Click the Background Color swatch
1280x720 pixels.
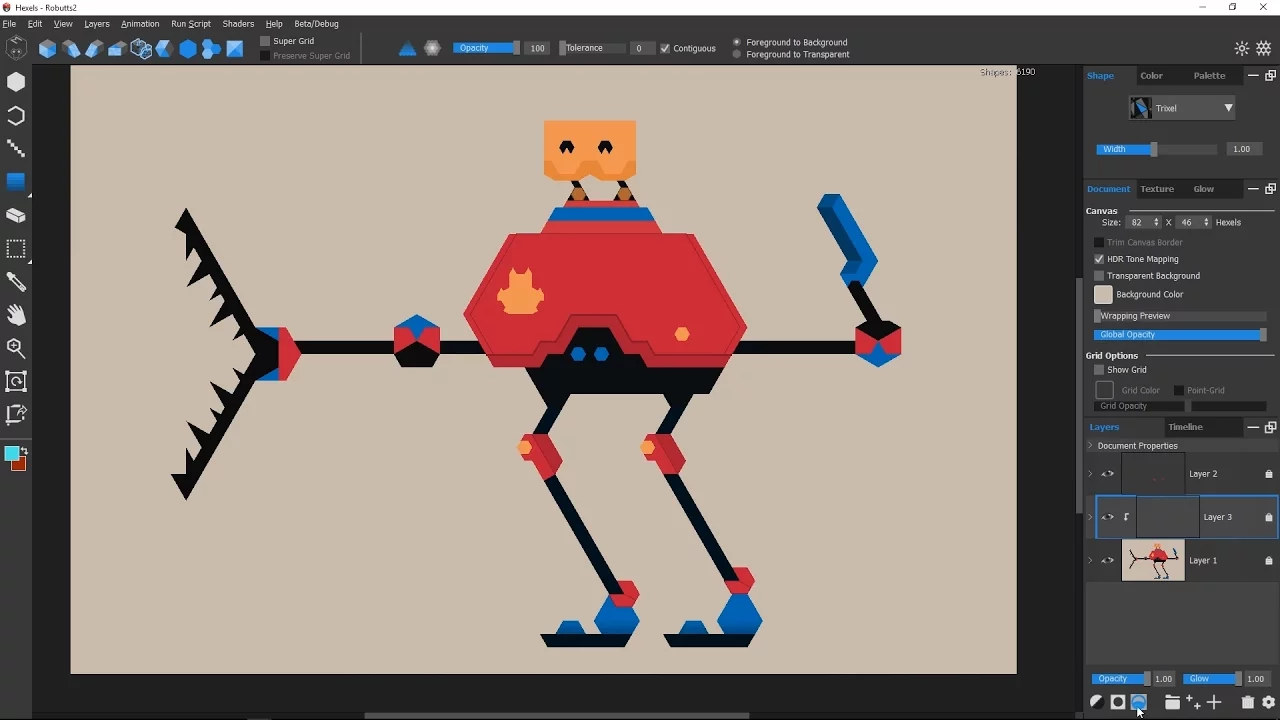coord(1103,294)
